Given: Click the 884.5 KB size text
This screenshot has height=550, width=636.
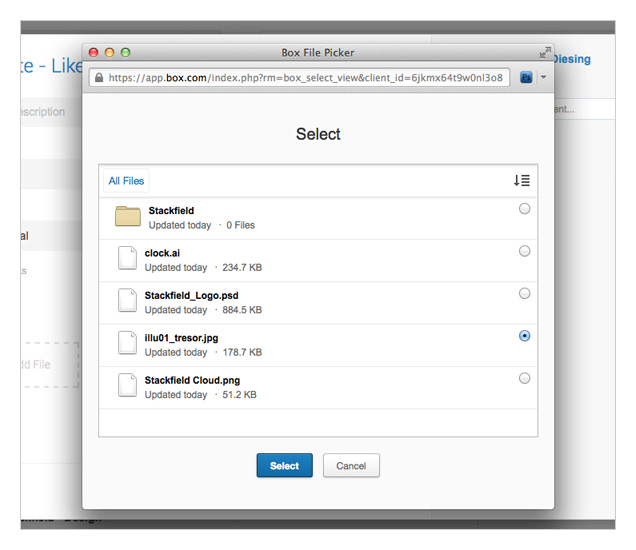Looking at the screenshot, I should [x=242, y=310].
